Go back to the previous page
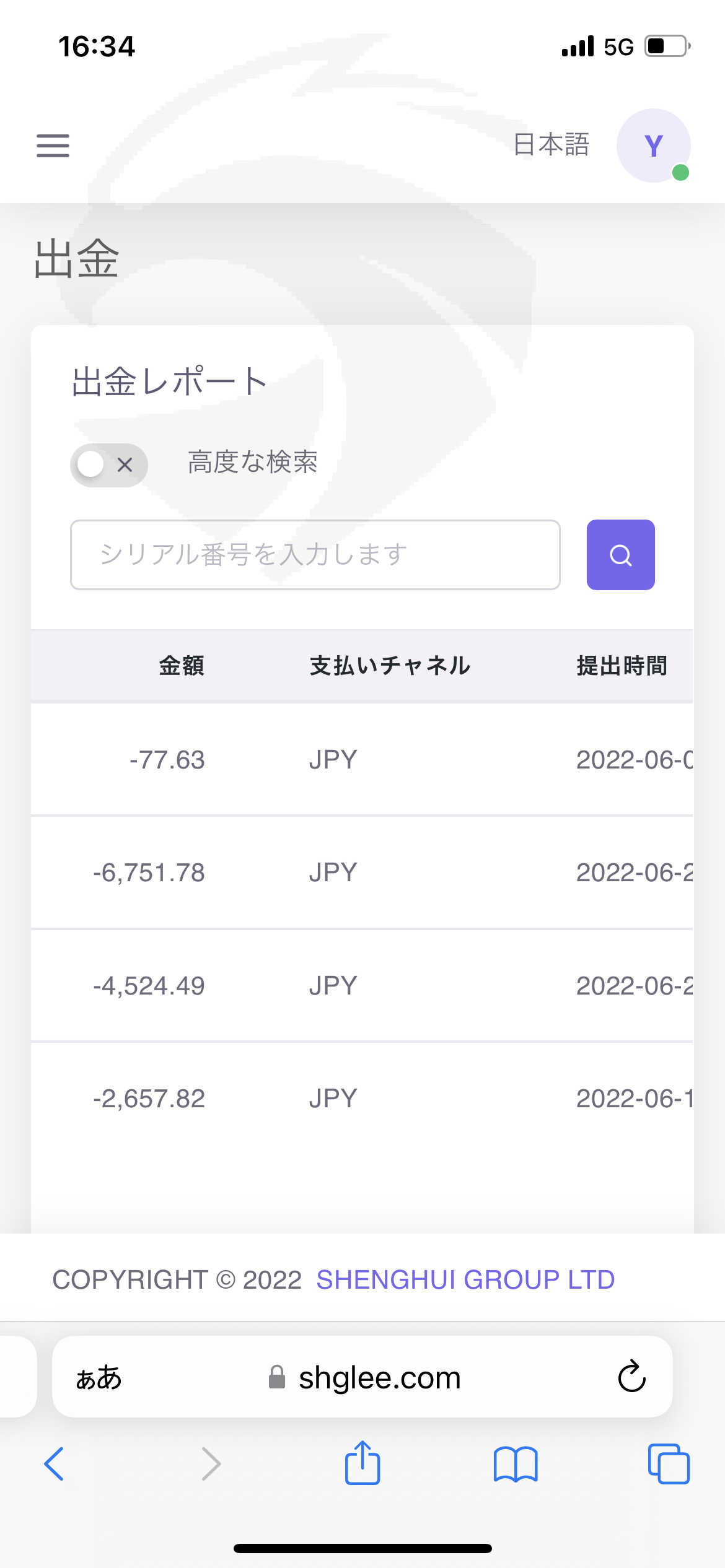 [x=55, y=1464]
